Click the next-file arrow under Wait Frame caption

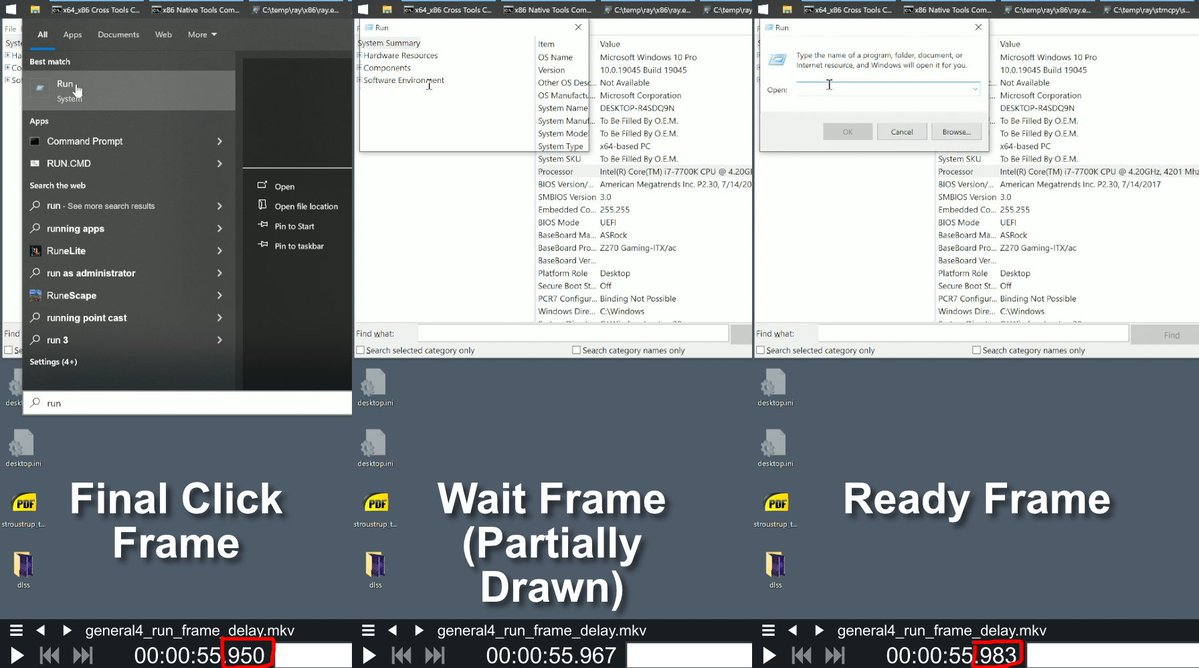418,631
